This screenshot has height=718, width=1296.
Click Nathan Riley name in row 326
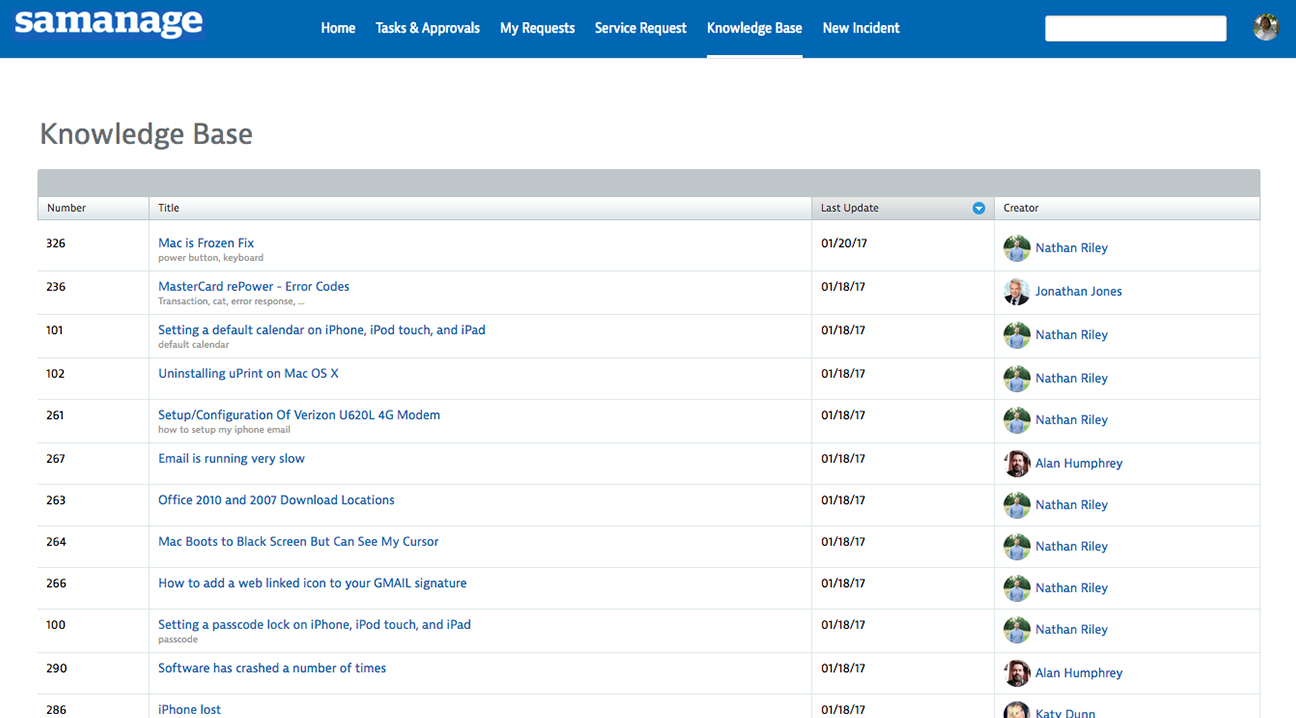coord(1072,248)
